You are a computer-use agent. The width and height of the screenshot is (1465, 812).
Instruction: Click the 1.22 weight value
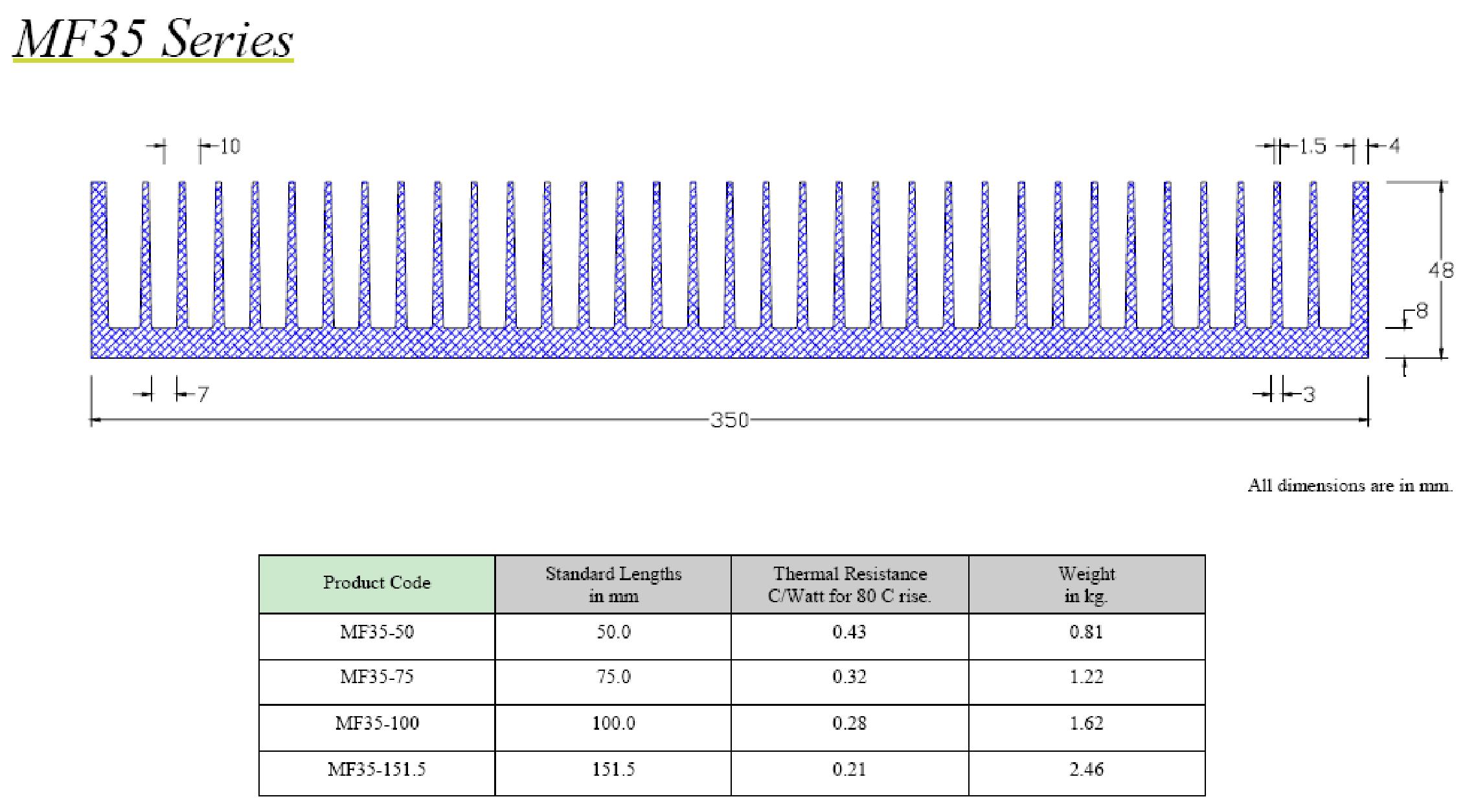coord(1087,677)
